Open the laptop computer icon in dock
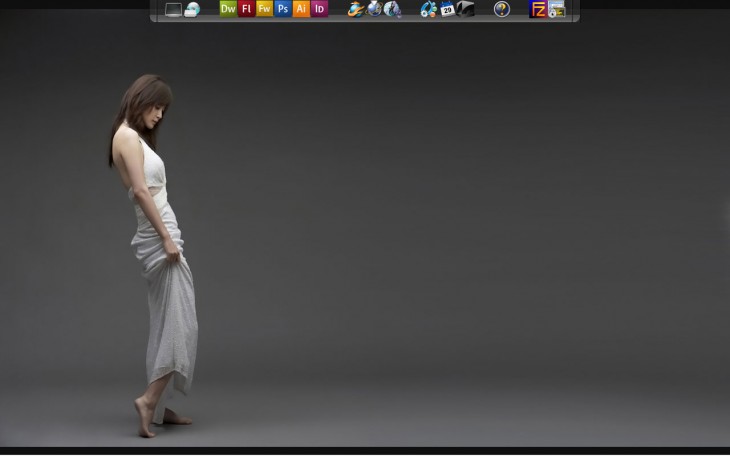The image size is (730, 456). (x=173, y=9)
